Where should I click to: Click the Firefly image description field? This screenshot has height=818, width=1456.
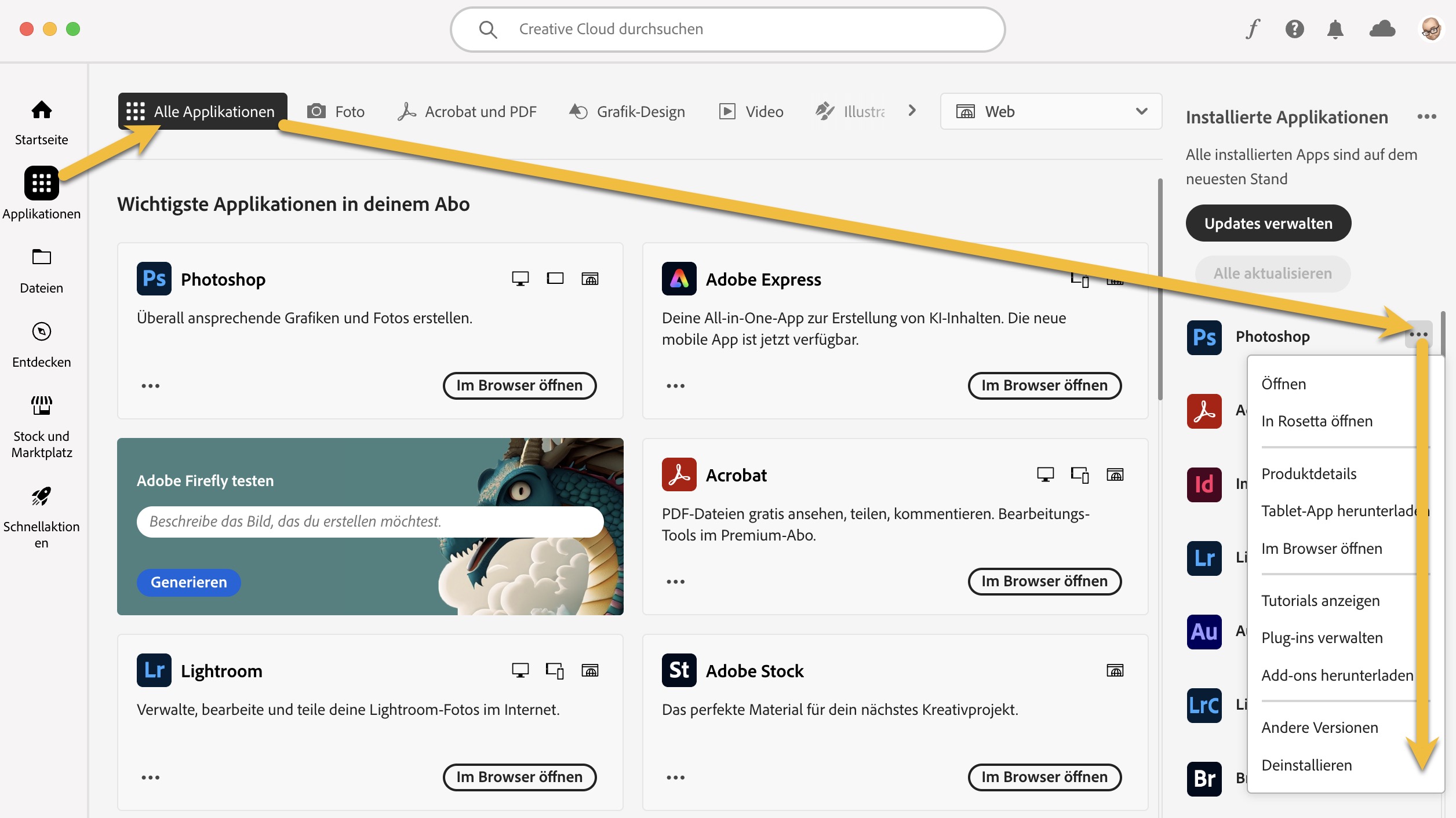pyautogui.click(x=370, y=521)
